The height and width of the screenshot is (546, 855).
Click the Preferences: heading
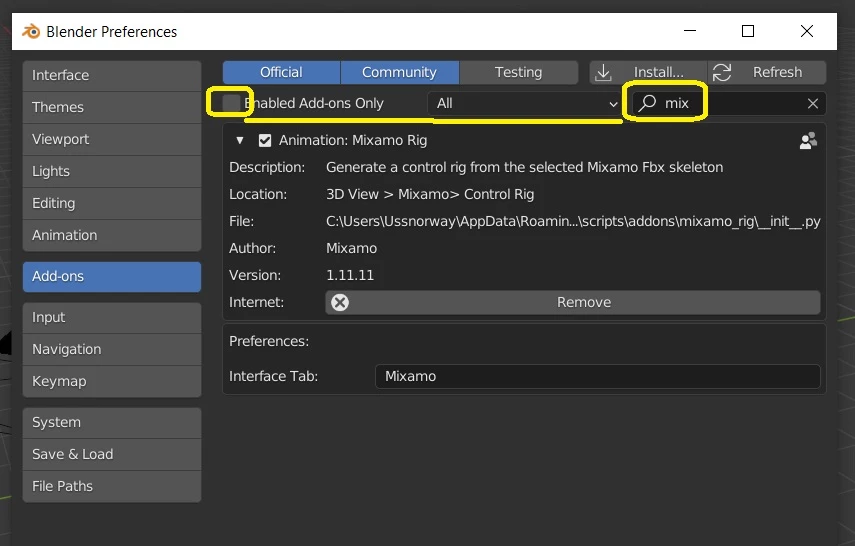coord(269,341)
